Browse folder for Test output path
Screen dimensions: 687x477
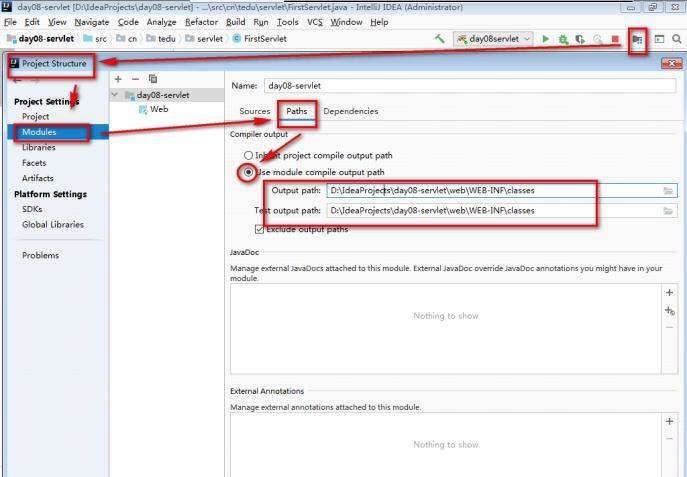pos(668,211)
